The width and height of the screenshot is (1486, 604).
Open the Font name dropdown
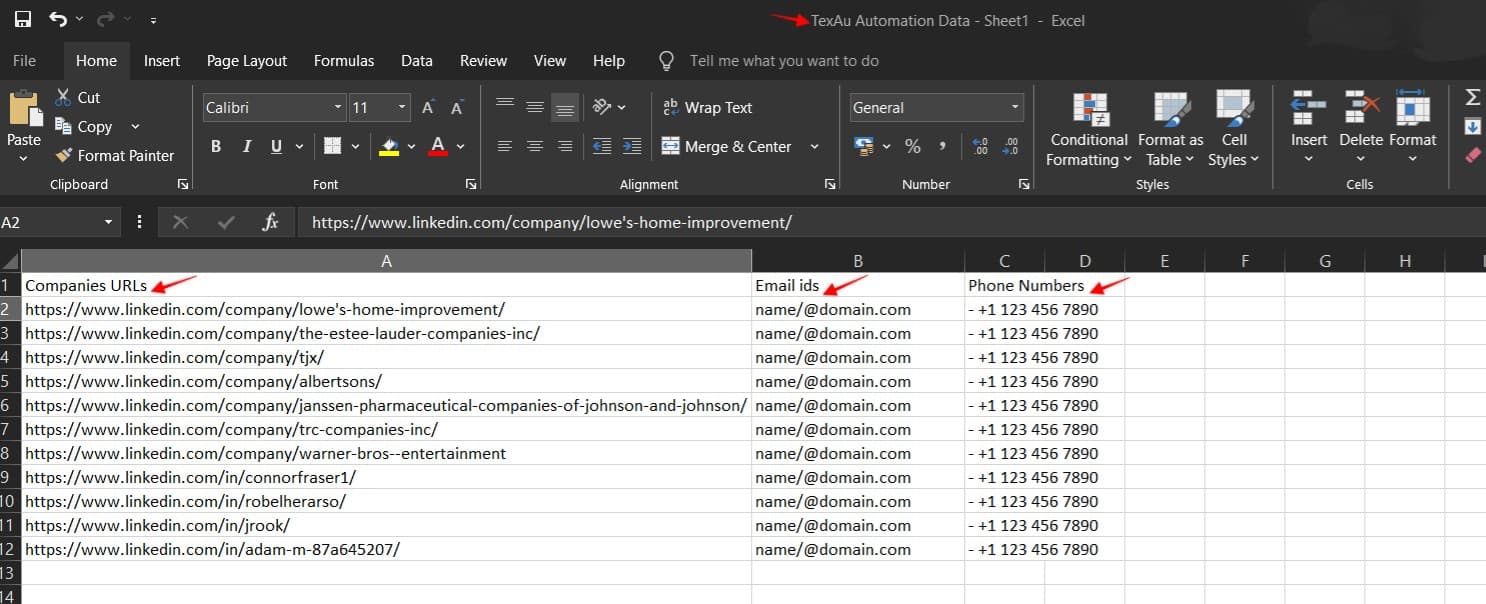tap(337, 107)
